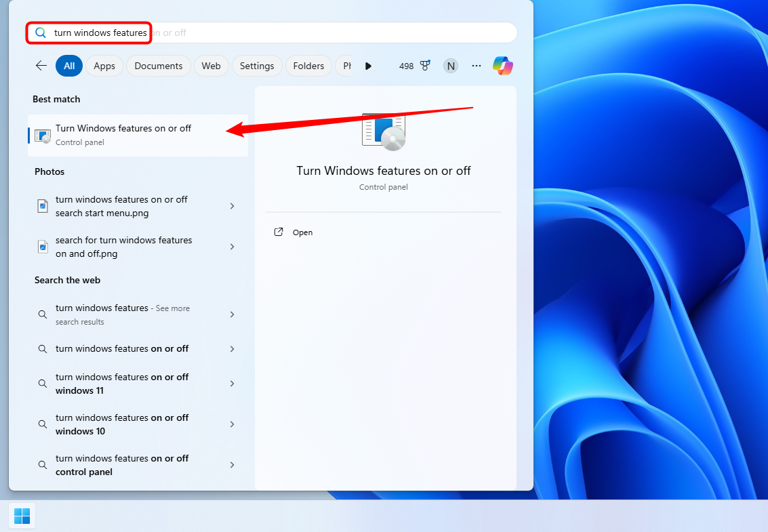
Task: Click the preview title Turn Windows features on or off
Action: [x=384, y=170]
